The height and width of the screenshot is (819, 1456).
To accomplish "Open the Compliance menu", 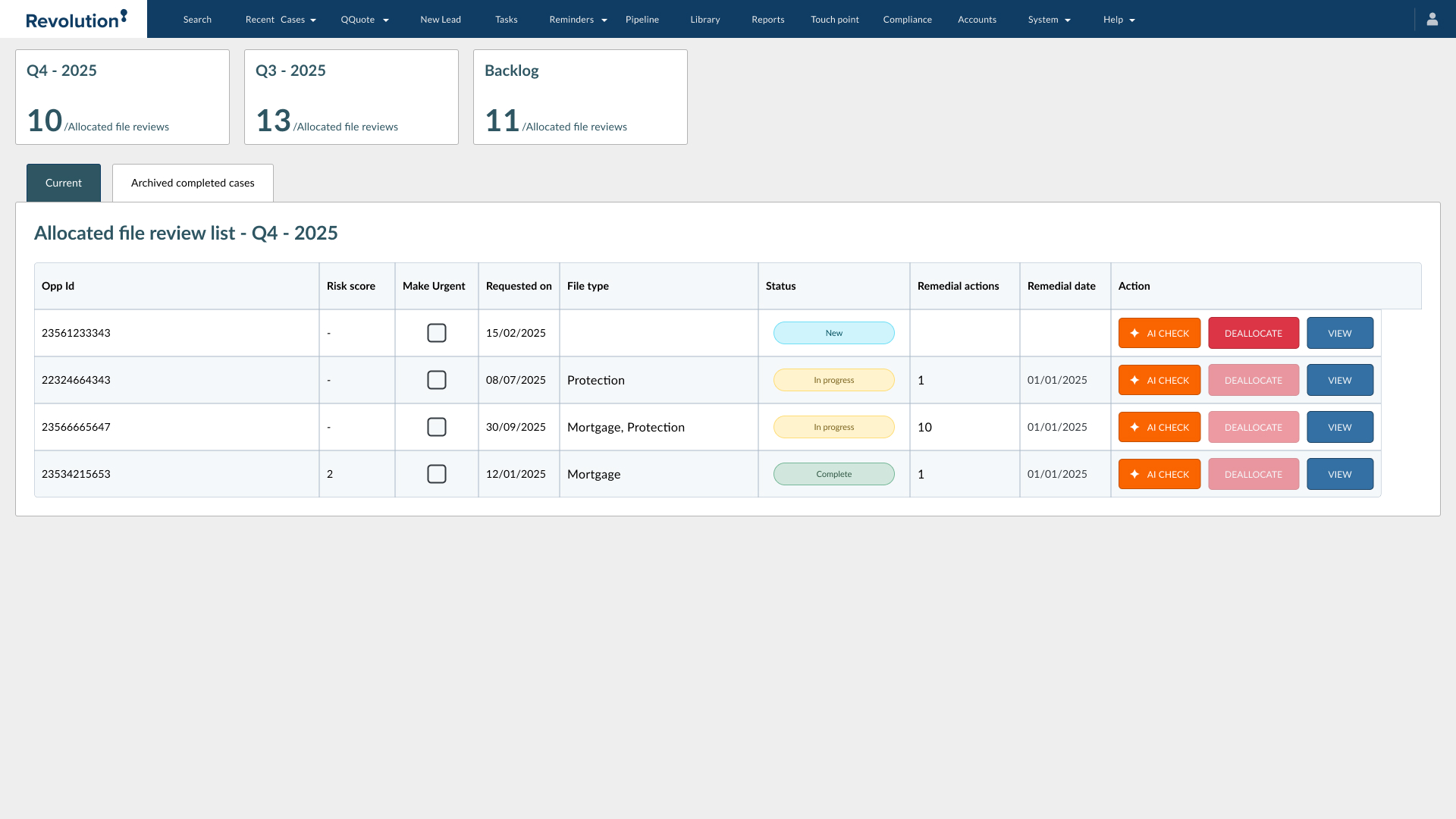I will [907, 19].
